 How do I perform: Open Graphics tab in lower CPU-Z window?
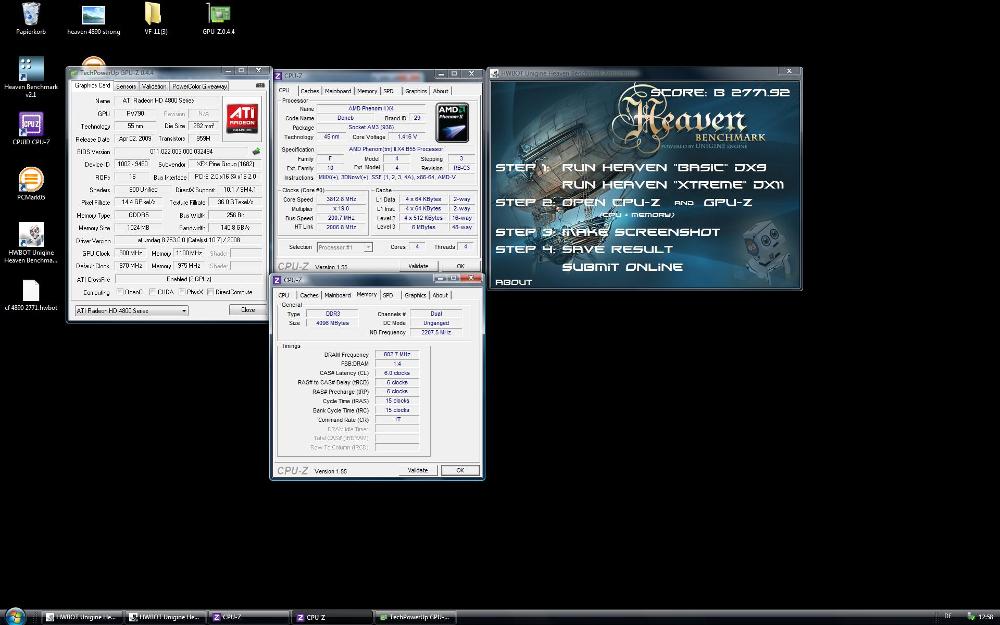(415, 295)
